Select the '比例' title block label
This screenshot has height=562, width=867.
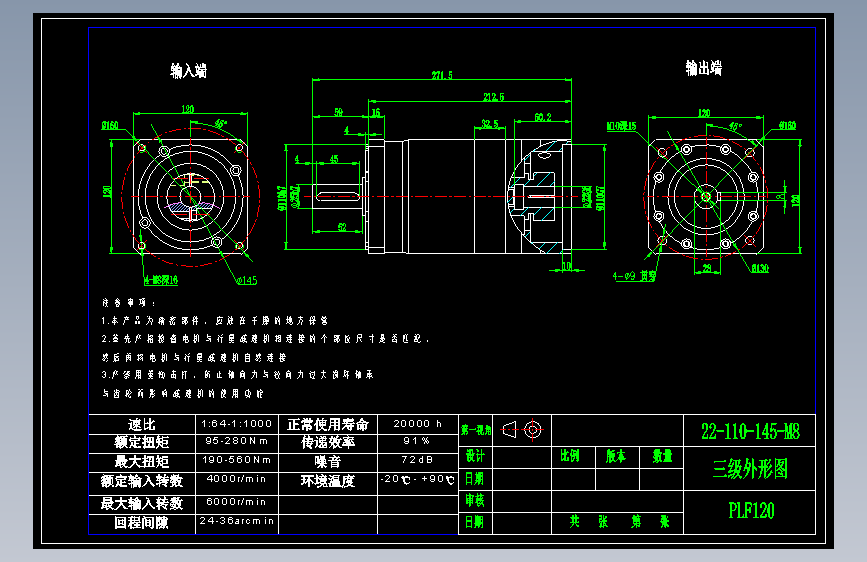pos(570,456)
